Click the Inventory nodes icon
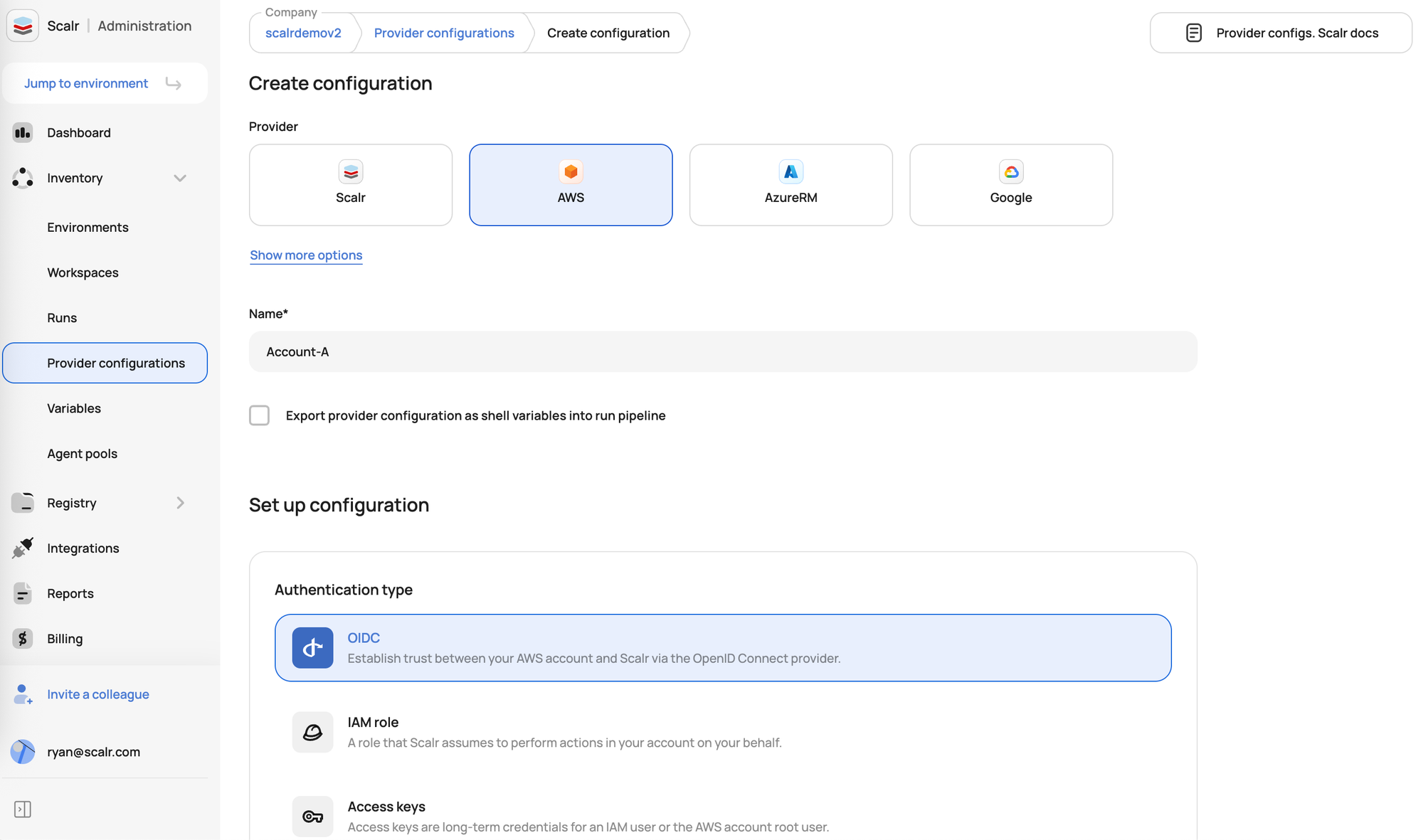The height and width of the screenshot is (840, 1423). tap(23, 178)
